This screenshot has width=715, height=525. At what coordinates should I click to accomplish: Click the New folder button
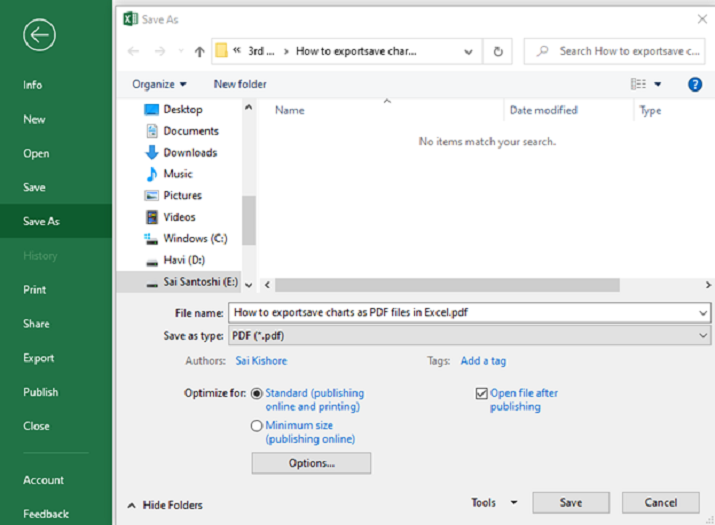pyautogui.click(x=240, y=84)
